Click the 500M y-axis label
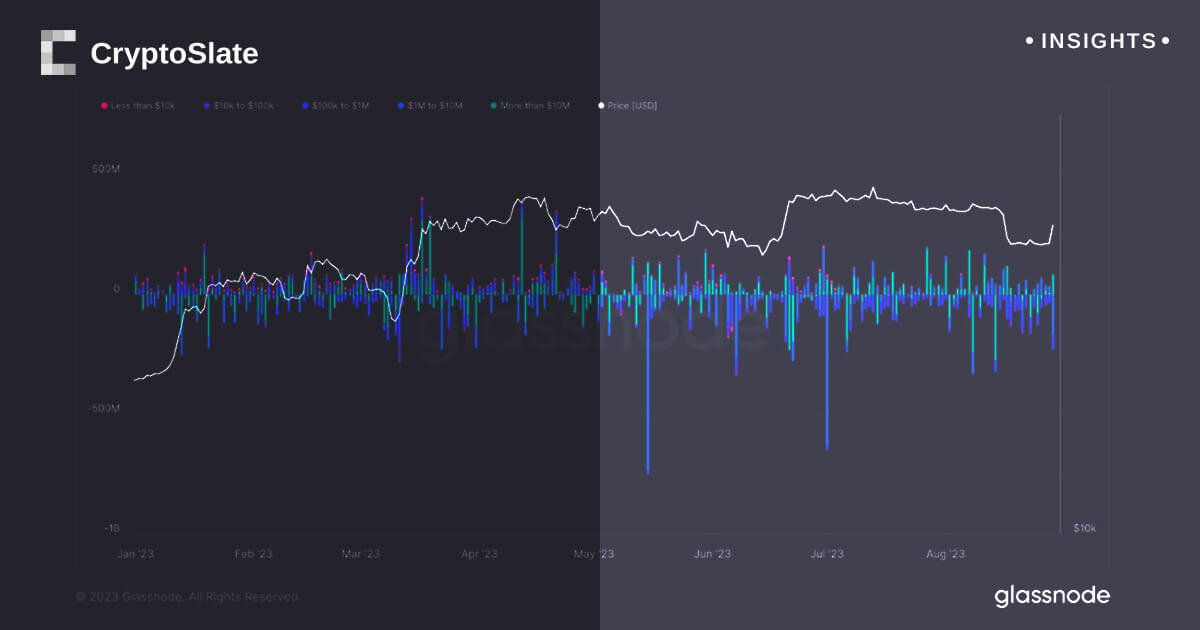 tap(106, 169)
